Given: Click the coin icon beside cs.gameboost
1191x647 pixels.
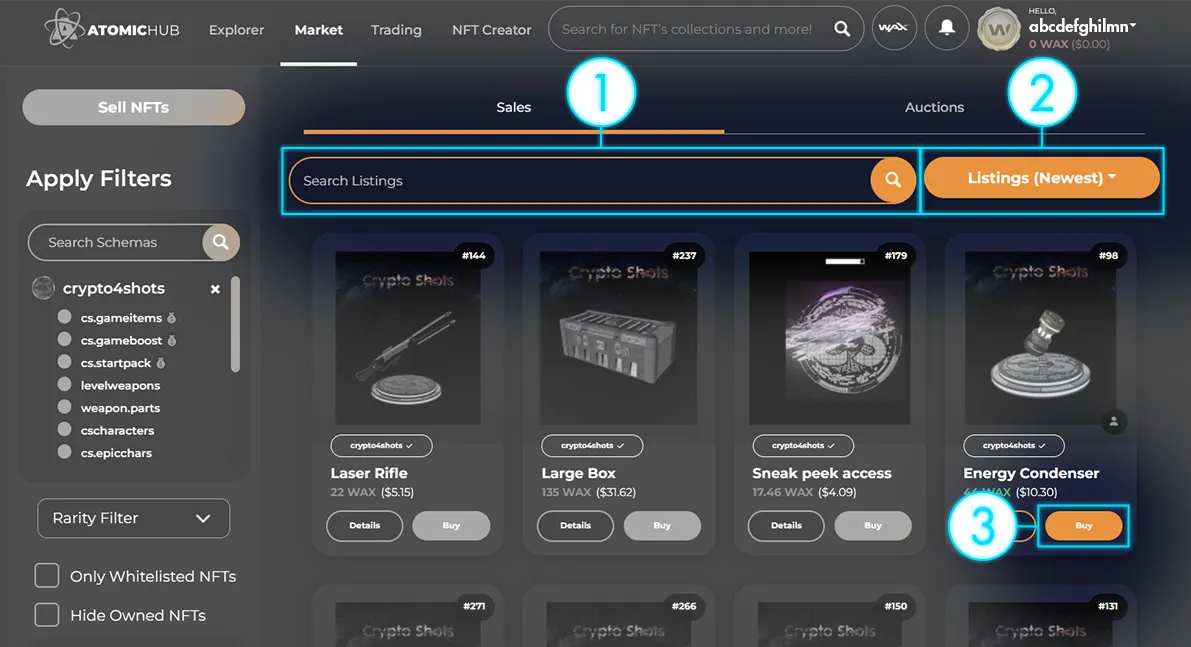Looking at the screenshot, I should [172, 341].
